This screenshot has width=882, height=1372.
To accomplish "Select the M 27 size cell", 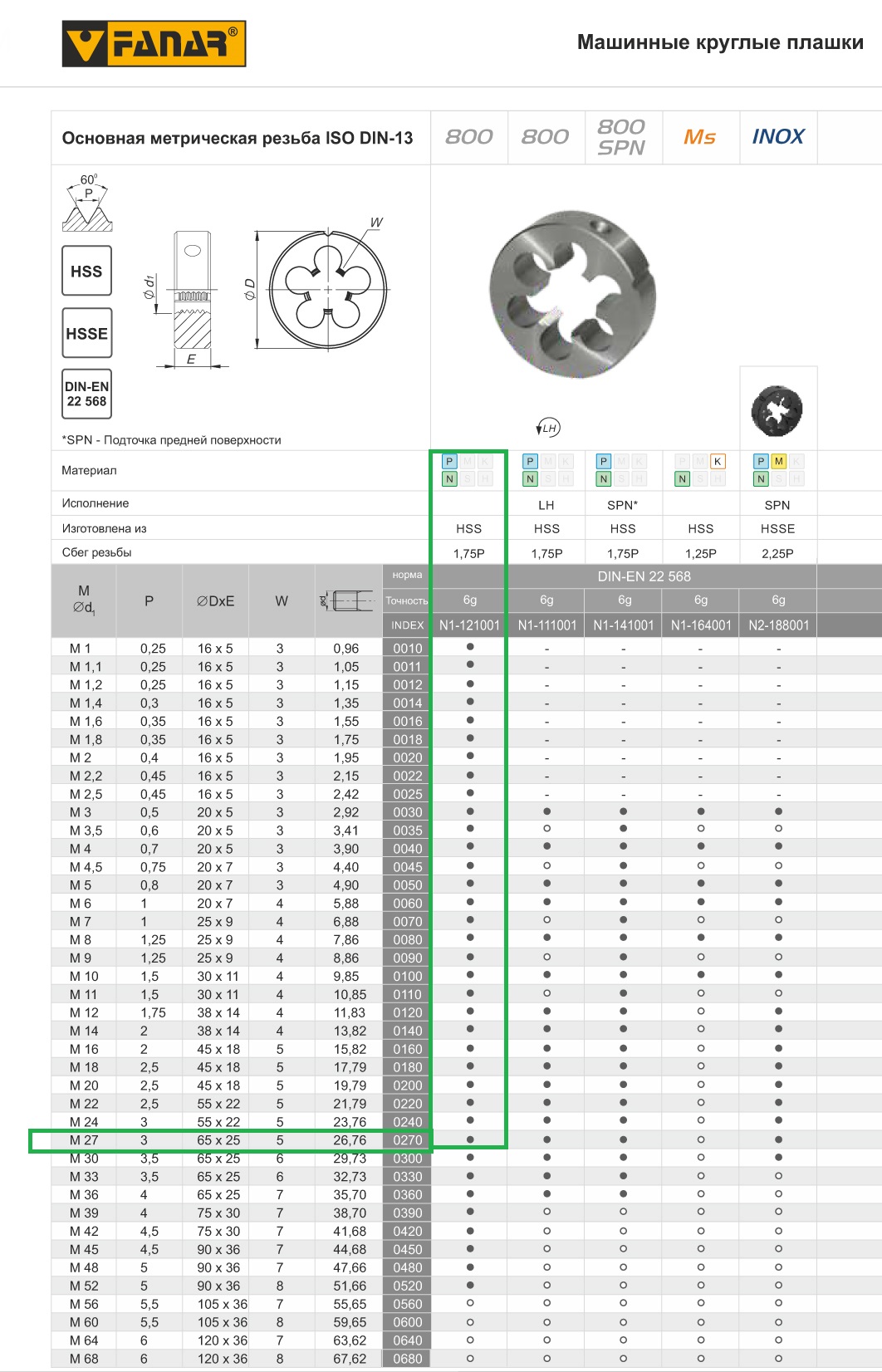I will [x=84, y=1140].
